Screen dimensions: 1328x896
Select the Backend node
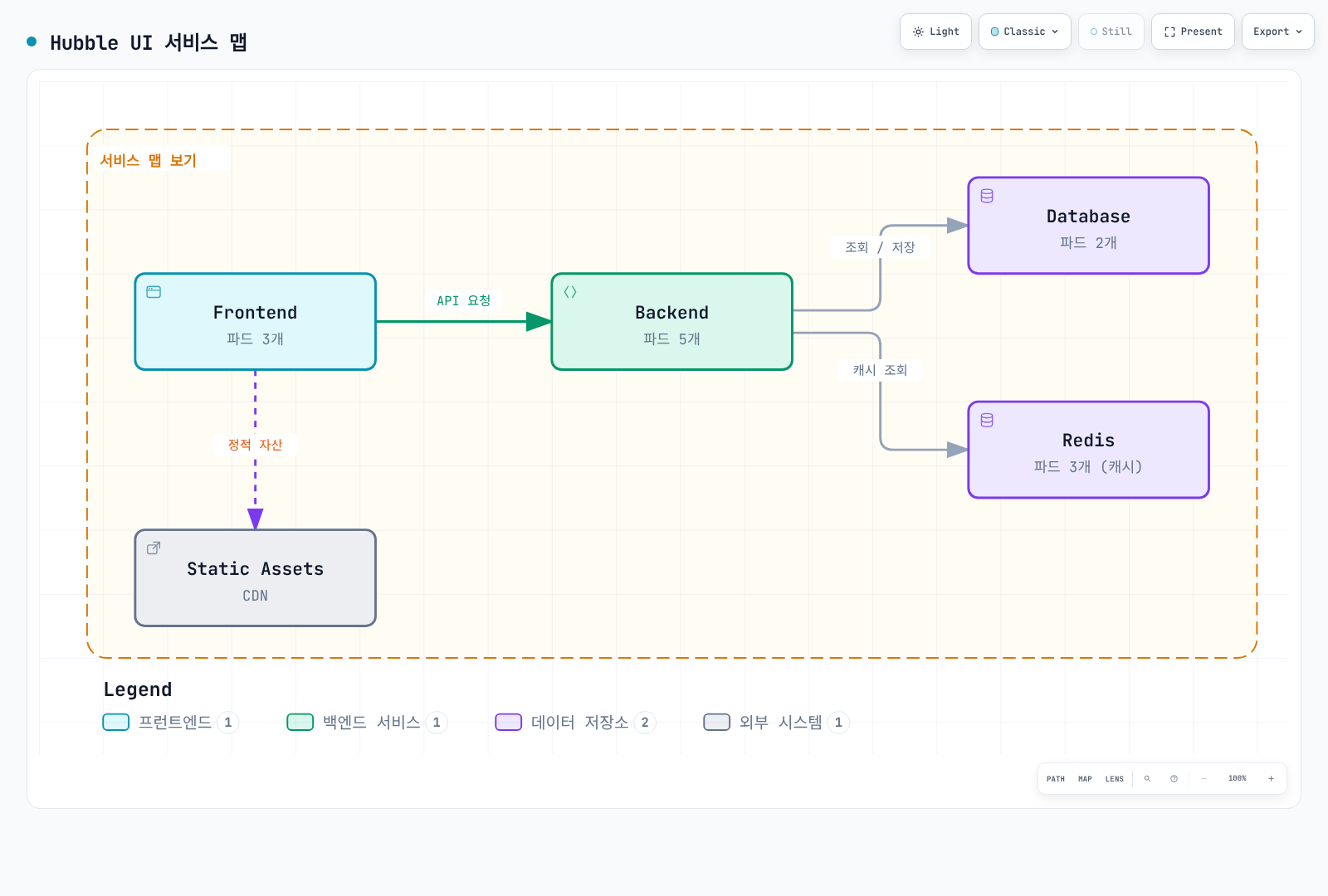(x=672, y=322)
